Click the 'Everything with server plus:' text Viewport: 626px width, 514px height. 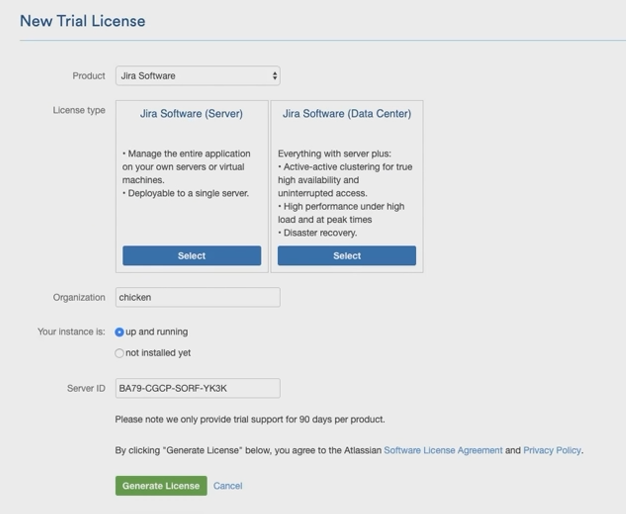335,154
